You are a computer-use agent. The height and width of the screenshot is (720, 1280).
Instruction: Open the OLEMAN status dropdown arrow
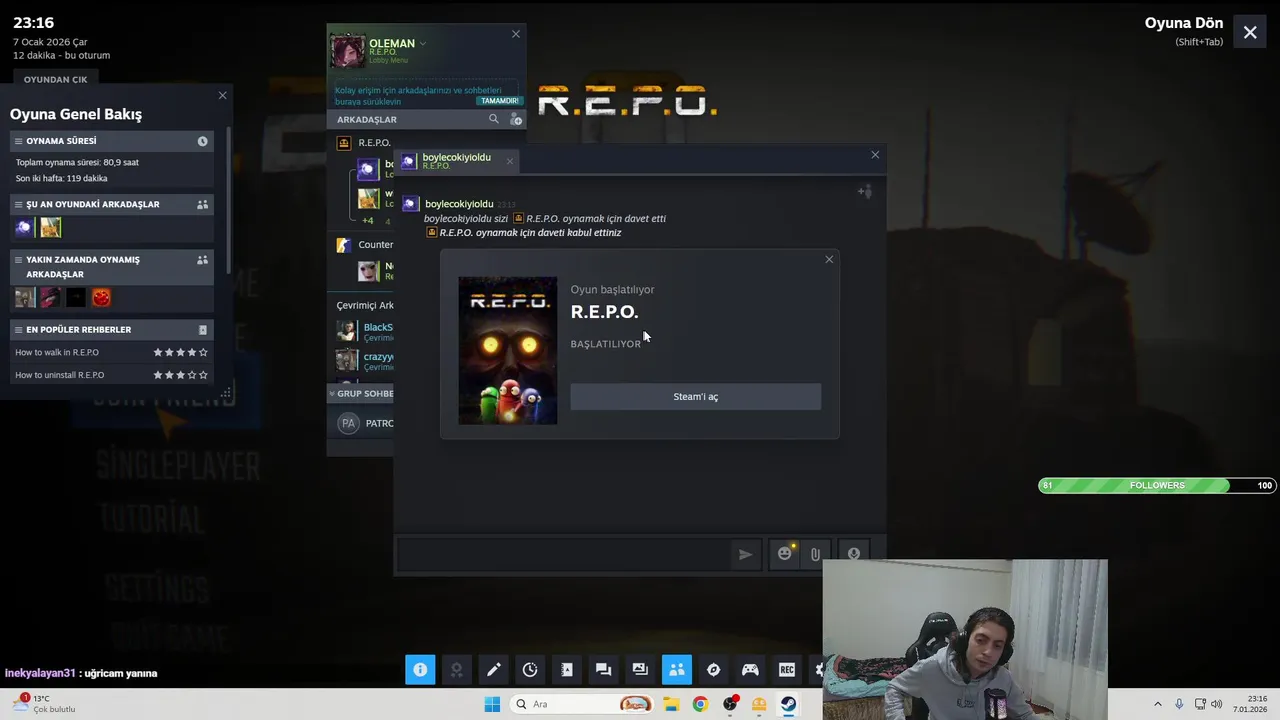point(423,43)
